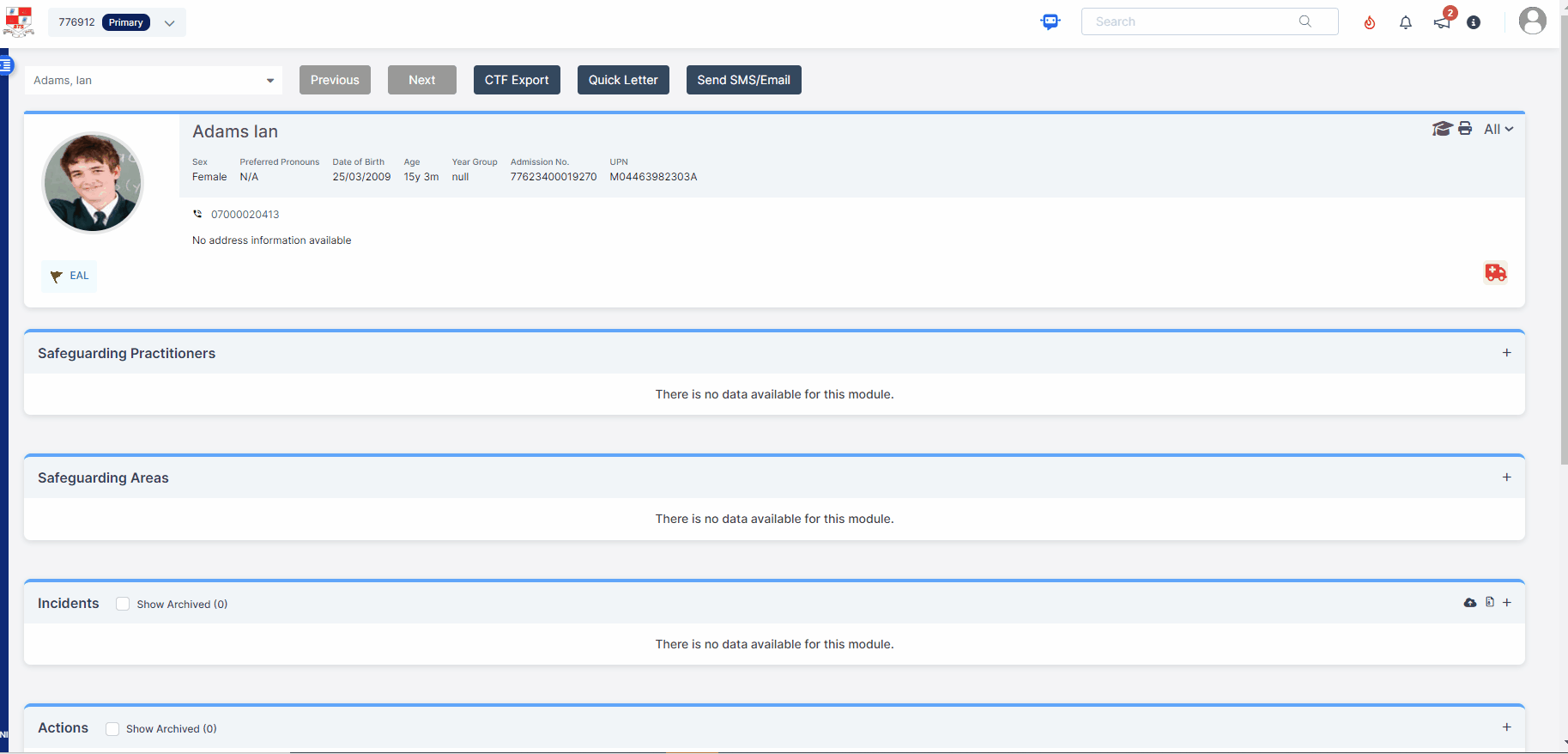Screen dimensions: 1568x754
Task: Click the Preferred Pronouns value N/A
Action: 249,177
